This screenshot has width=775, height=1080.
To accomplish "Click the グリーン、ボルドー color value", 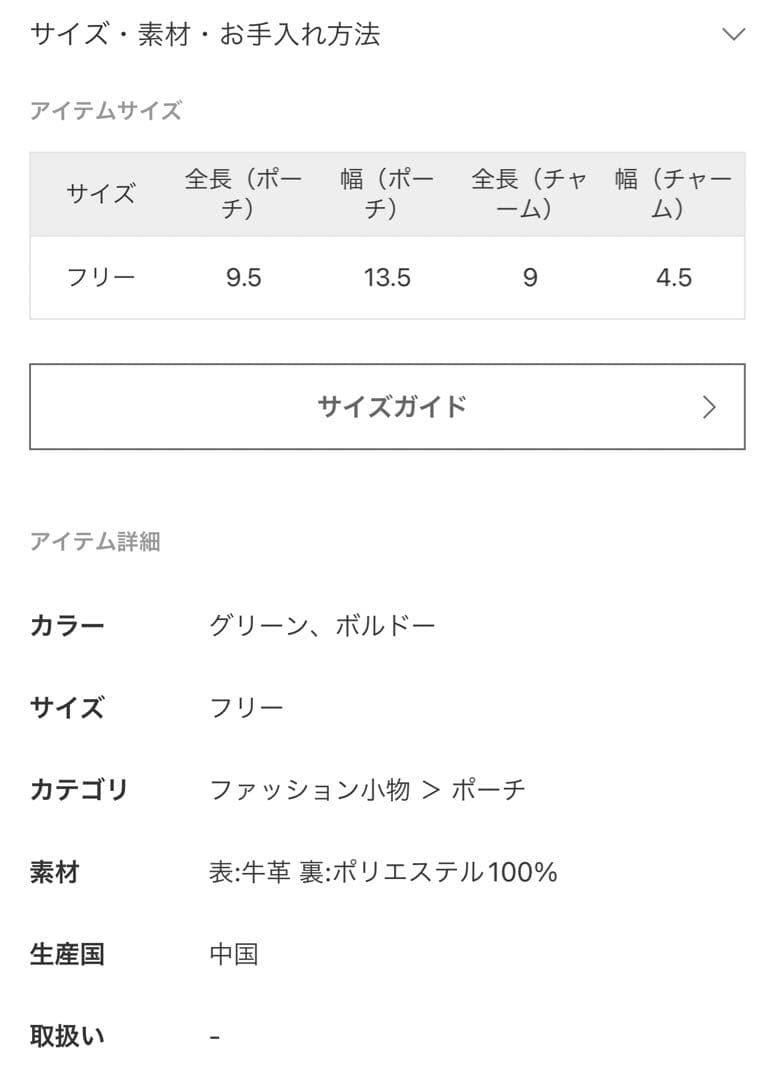I will [322, 627].
